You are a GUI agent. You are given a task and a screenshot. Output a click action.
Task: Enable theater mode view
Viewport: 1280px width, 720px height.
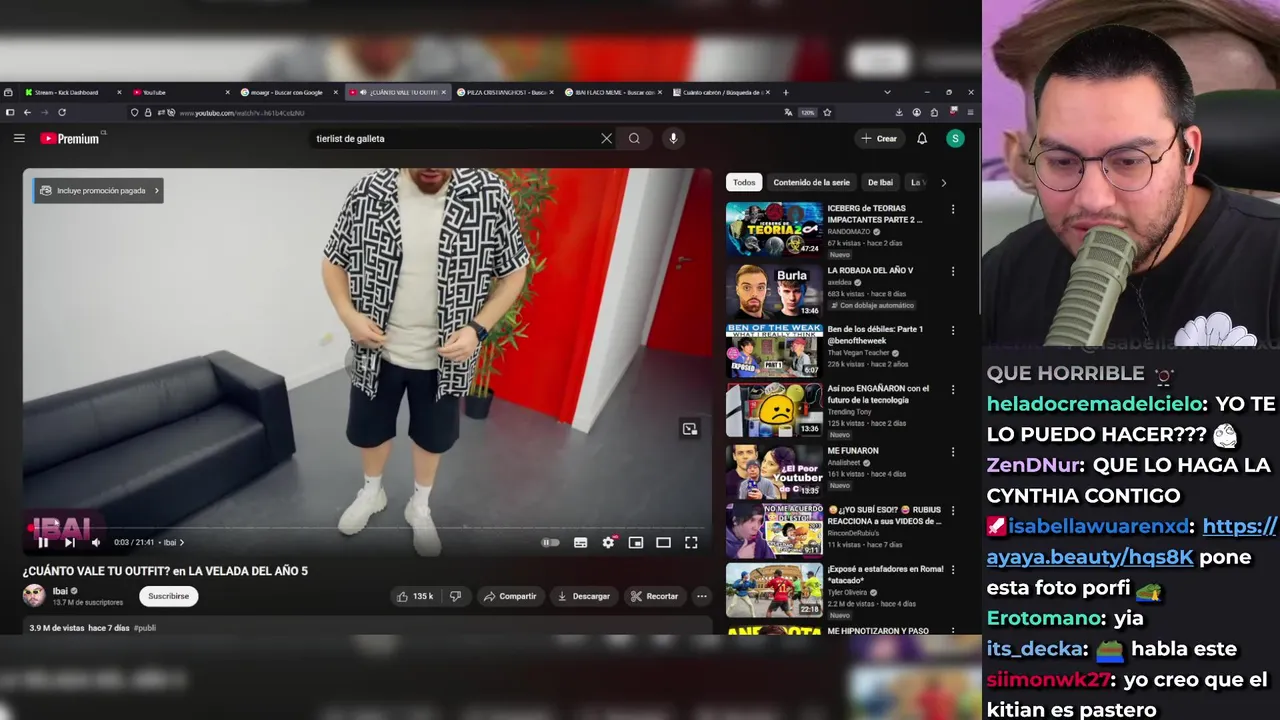pos(663,542)
